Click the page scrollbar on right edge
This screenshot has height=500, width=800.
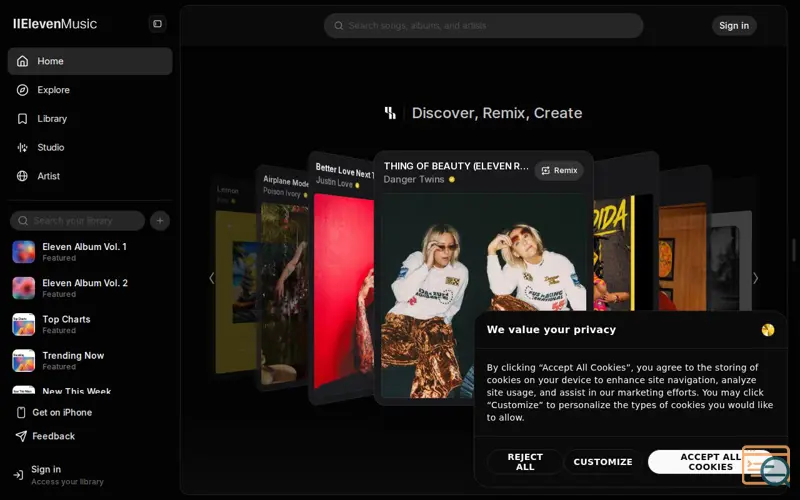[795, 250]
